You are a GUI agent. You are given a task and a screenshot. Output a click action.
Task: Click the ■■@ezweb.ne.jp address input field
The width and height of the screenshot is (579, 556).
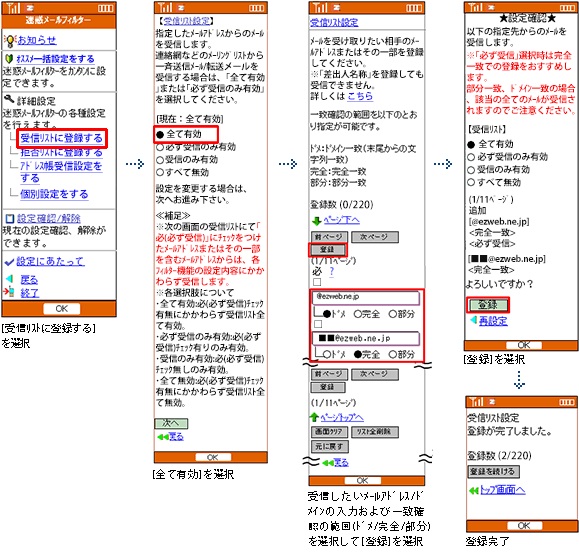click(x=366, y=338)
